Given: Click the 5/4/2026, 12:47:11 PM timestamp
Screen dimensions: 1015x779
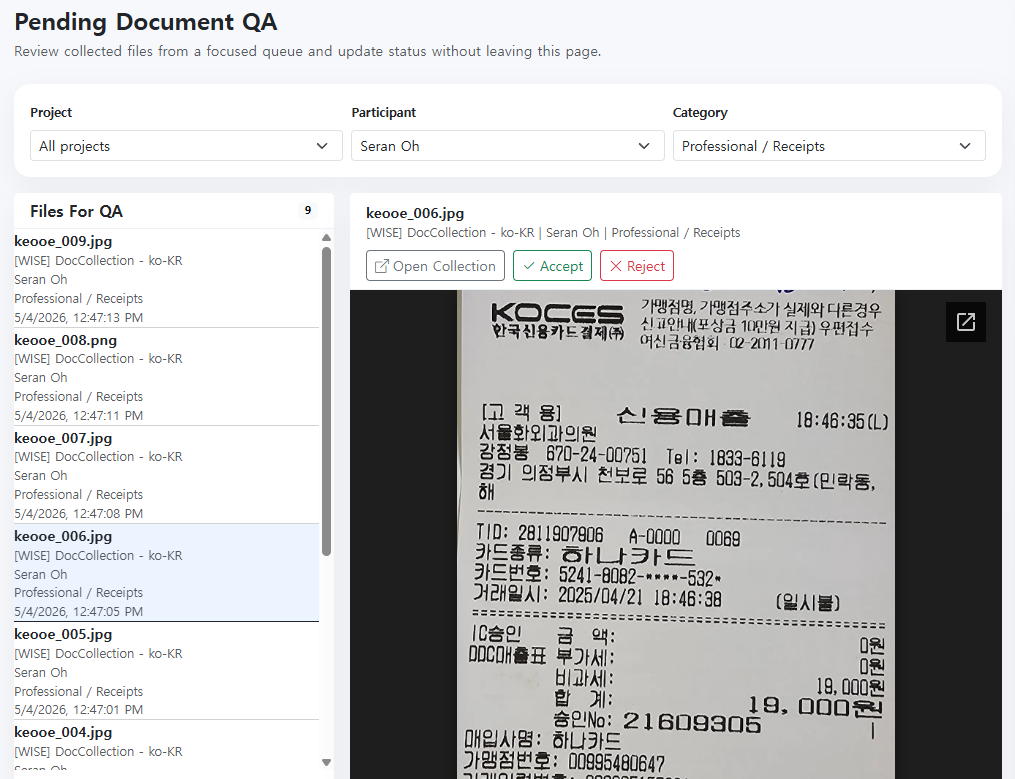Looking at the screenshot, I should [78, 415].
